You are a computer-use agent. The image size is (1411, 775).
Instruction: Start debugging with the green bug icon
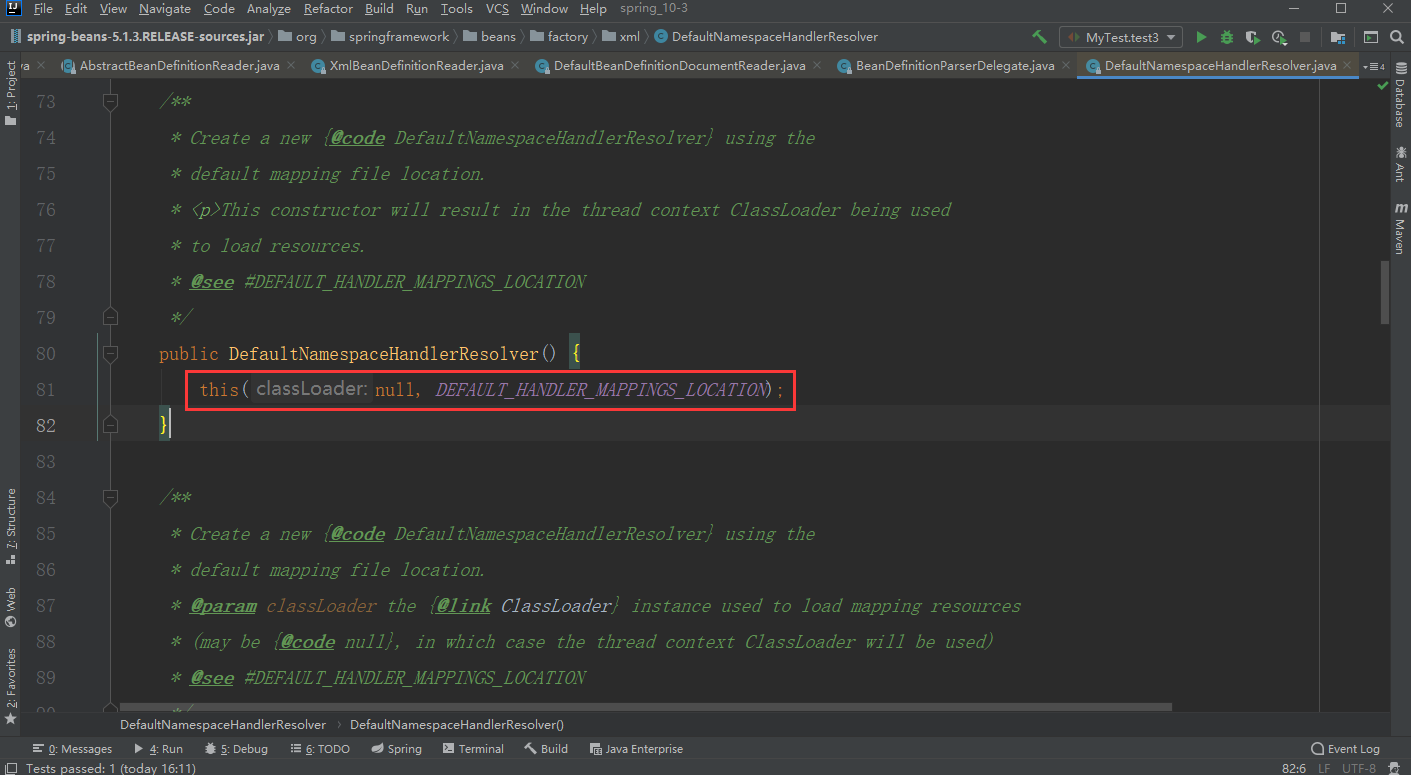pyautogui.click(x=1227, y=37)
